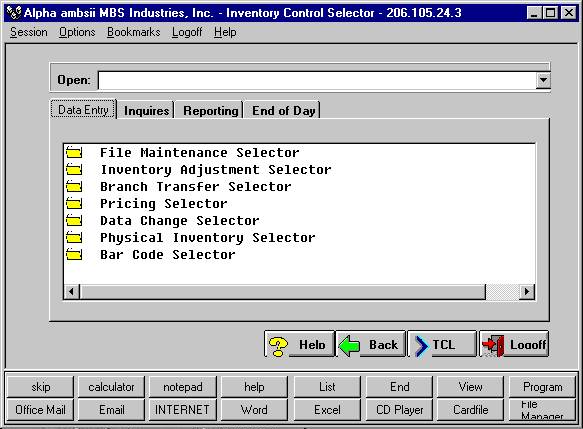Open the Bookmarks menu

tap(133, 32)
